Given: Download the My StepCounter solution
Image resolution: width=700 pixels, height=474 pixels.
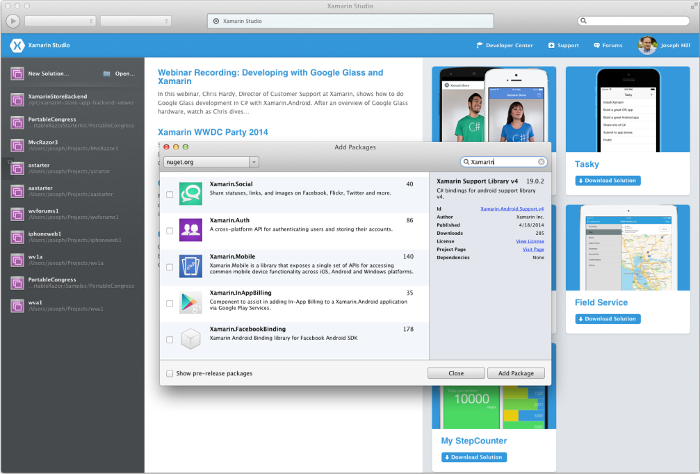Looking at the screenshot, I should tap(474, 457).
